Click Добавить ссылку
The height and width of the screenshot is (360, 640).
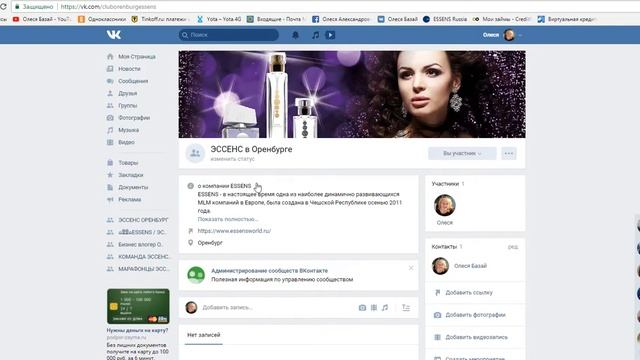[x=469, y=293]
